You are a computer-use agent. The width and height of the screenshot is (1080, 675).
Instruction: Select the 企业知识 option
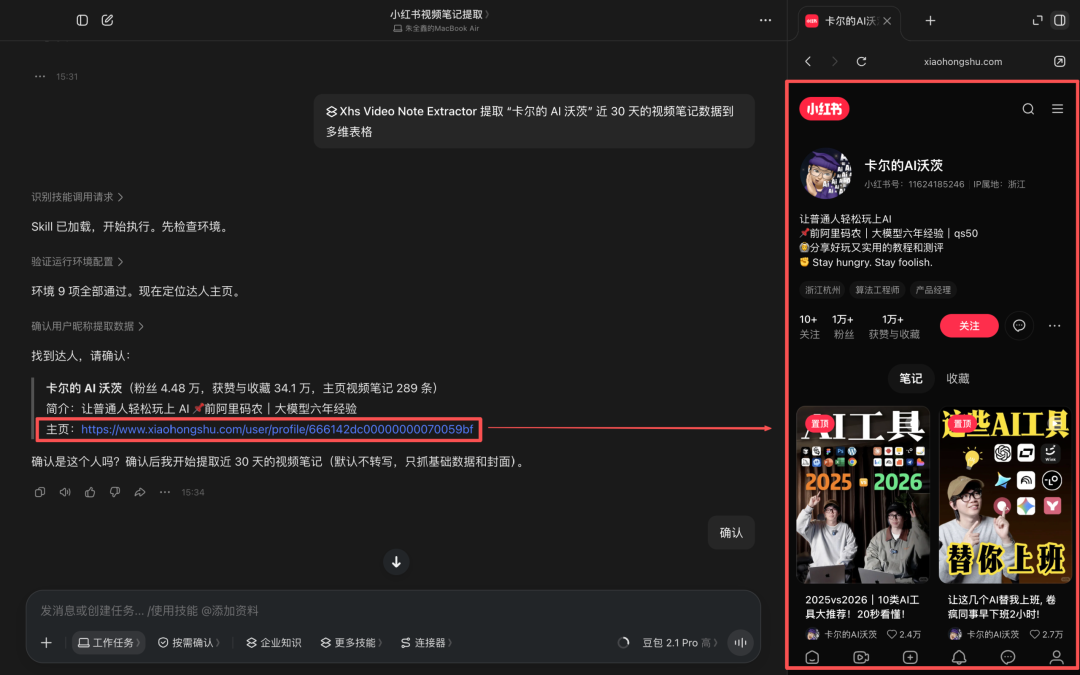coord(274,643)
